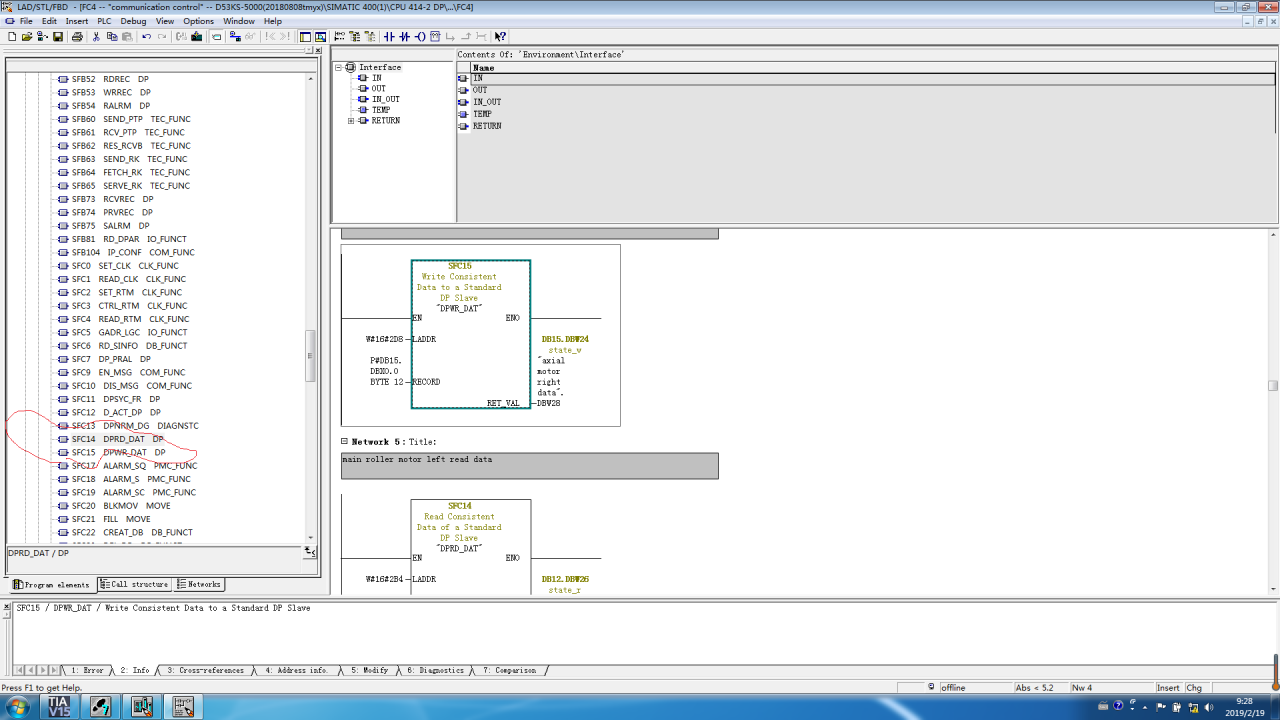Open the 1: Error output tab
This screenshot has height=720, width=1280.
[87, 670]
